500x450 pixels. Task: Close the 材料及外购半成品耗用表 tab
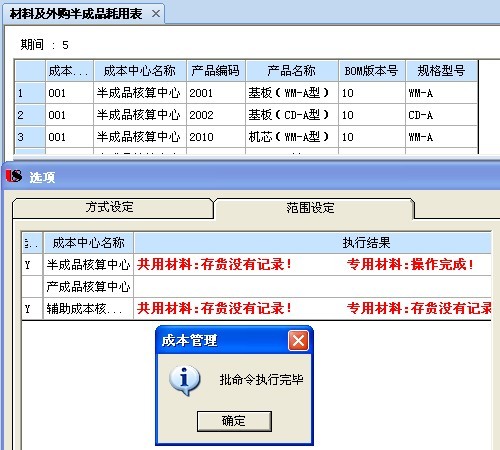coord(156,14)
